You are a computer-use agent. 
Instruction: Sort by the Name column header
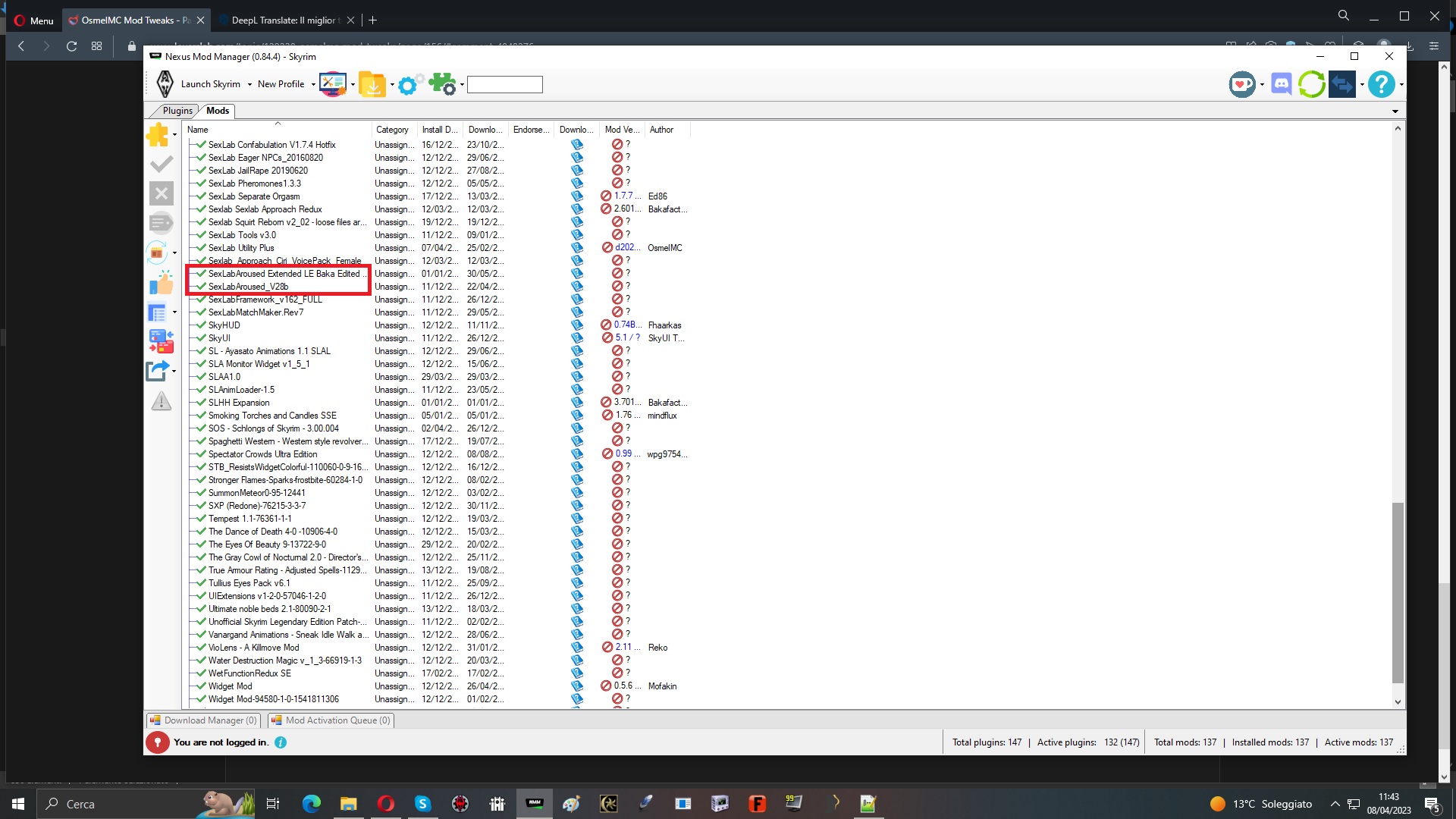tap(278, 130)
